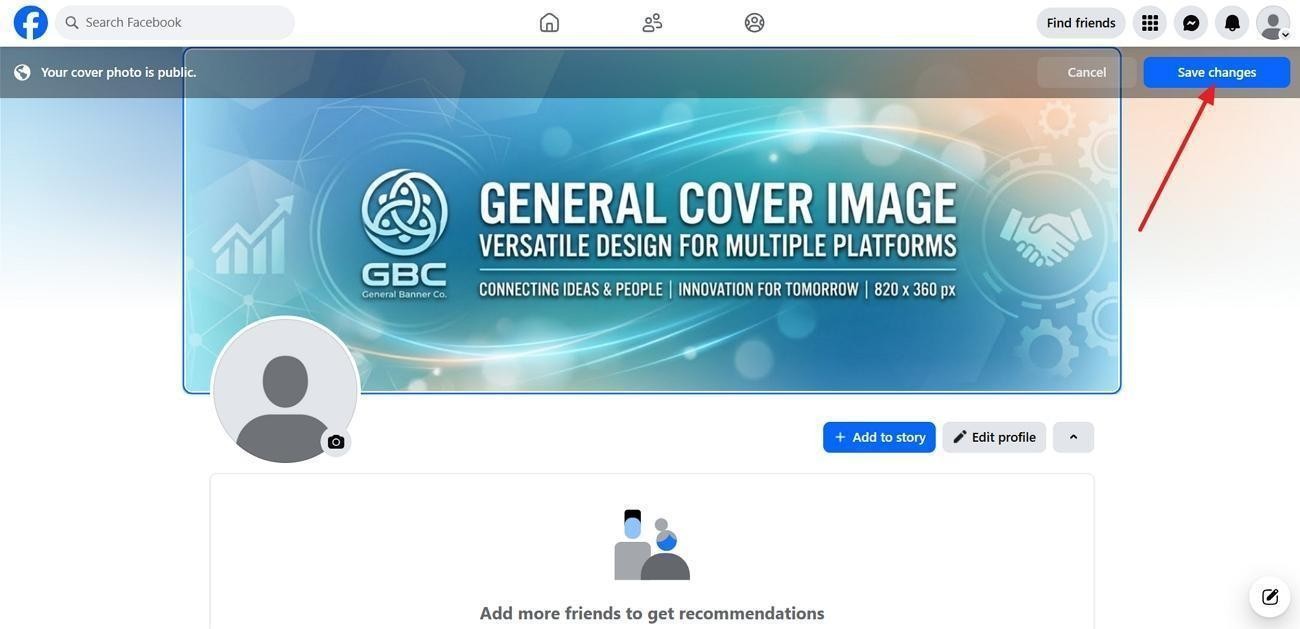The width and height of the screenshot is (1300, 629).
Task: Click Edit profile button
Action: point(994,437)
